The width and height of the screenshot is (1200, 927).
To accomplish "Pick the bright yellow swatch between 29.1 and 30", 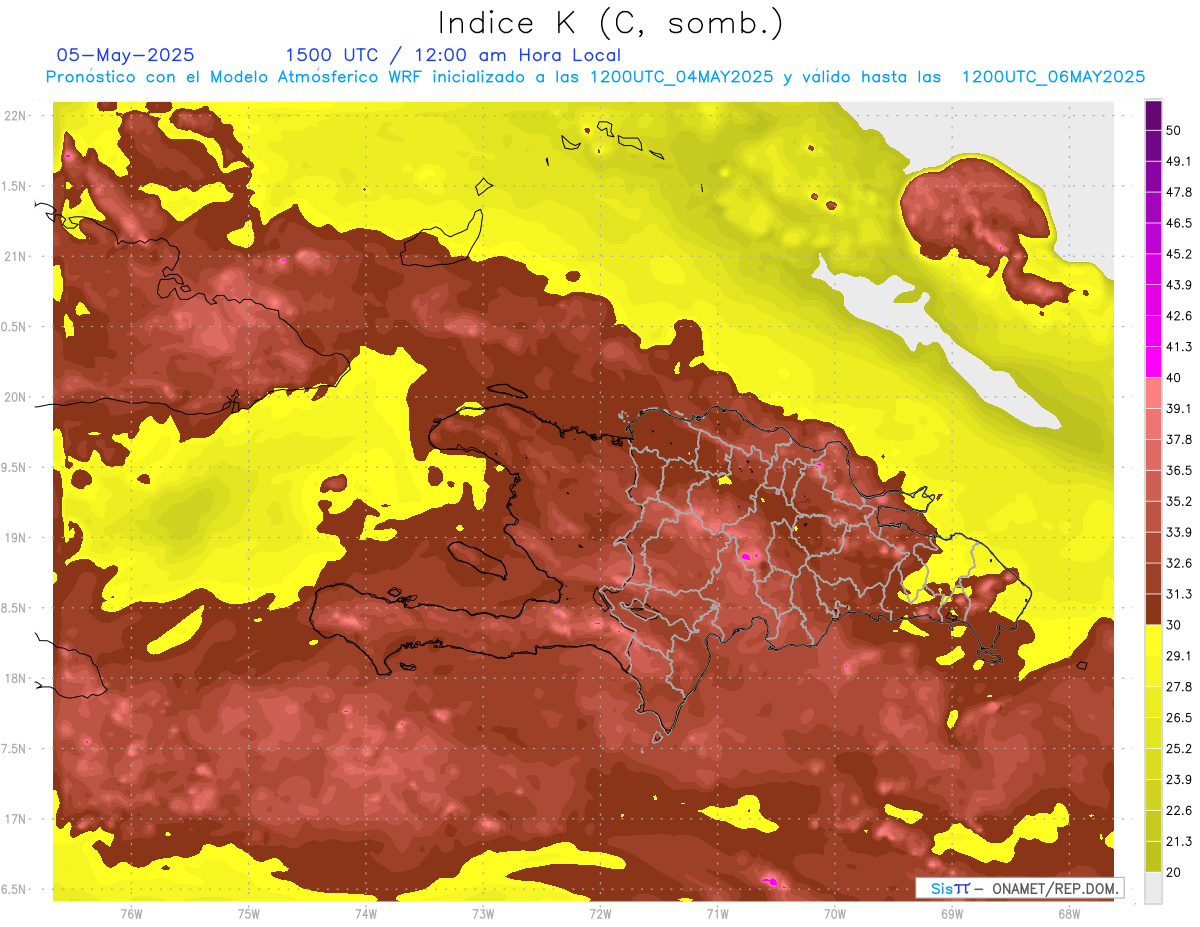I will [x=1153, y=640].
